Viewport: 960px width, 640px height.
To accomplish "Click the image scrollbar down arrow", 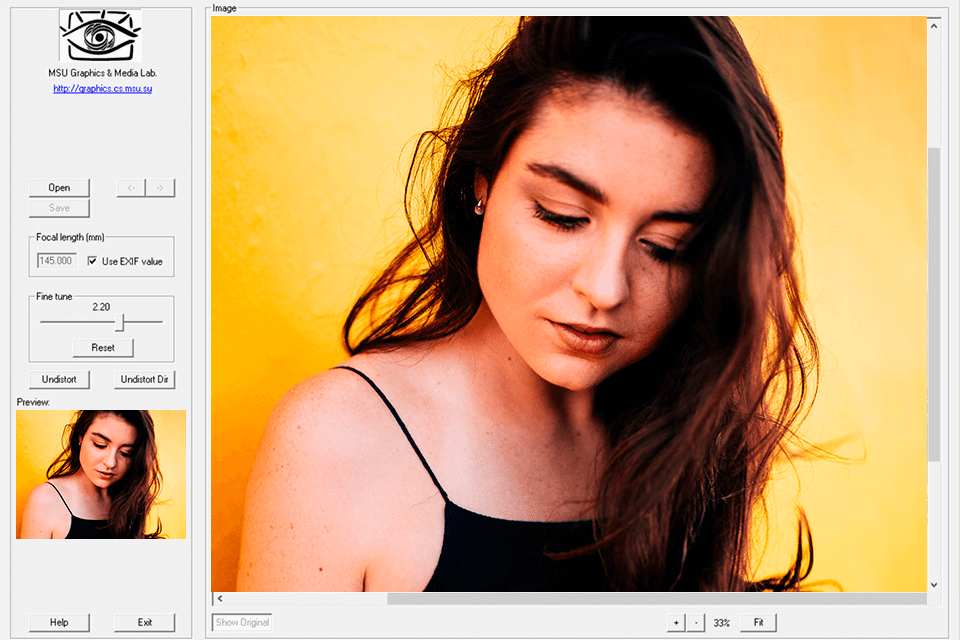I will (x=934, y=584).
